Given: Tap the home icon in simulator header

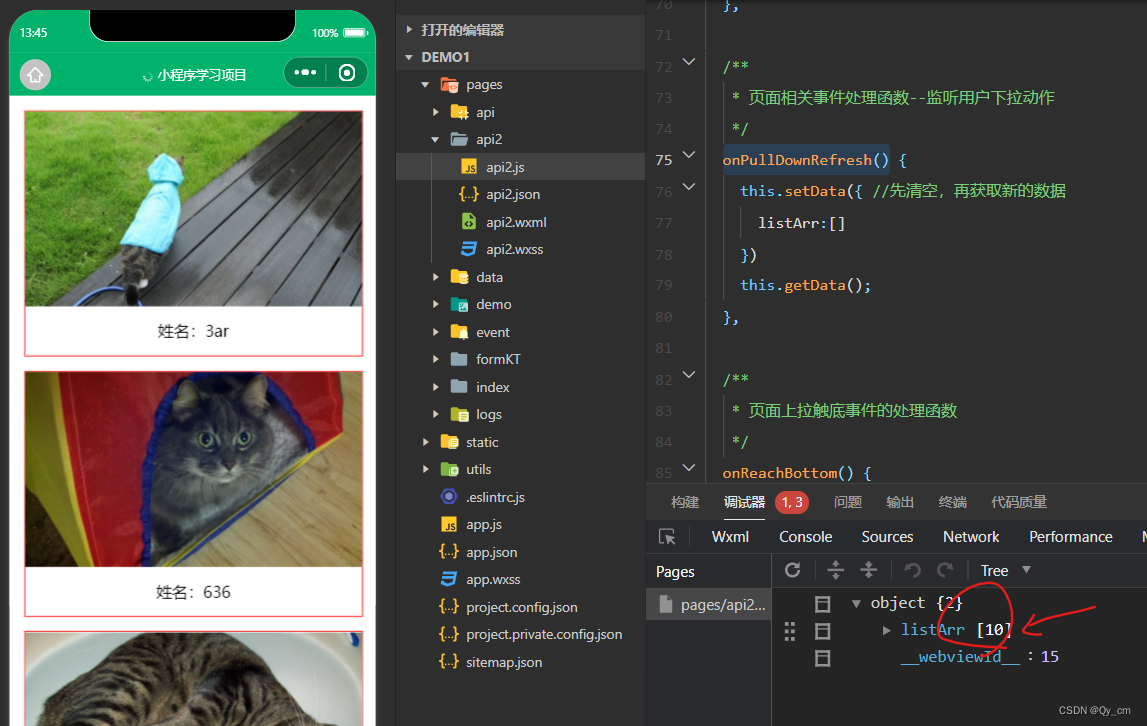Looking at the screenshot, I should 35,75.
